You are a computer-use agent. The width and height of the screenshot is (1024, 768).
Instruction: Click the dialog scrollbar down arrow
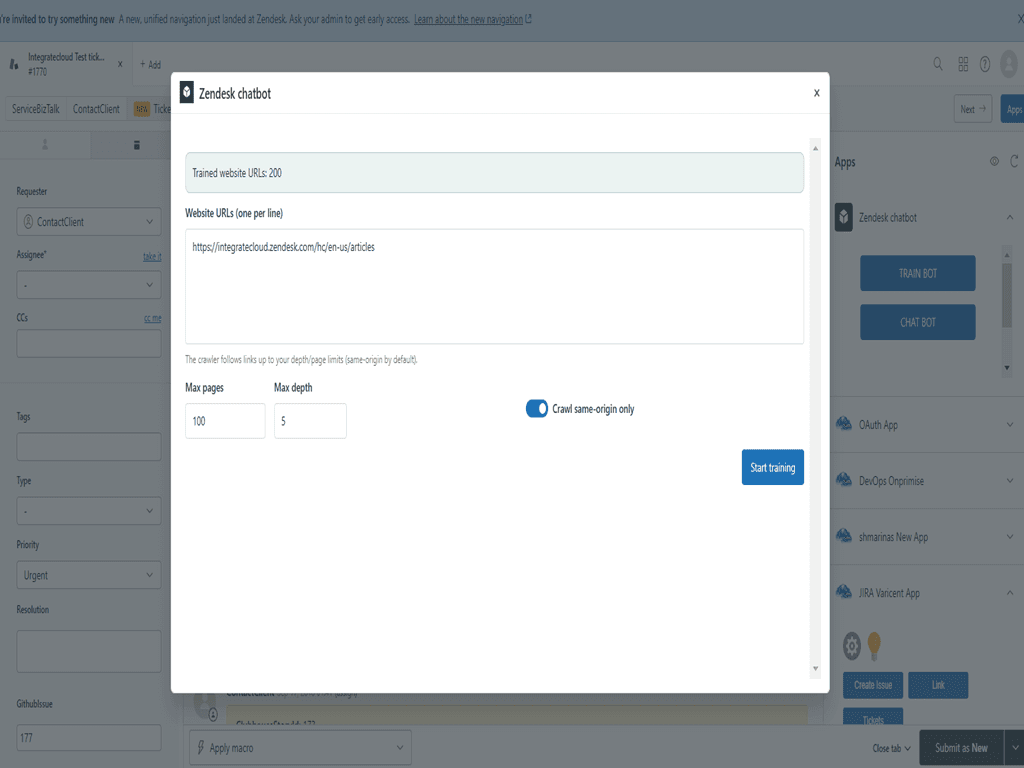coord(815,668)
